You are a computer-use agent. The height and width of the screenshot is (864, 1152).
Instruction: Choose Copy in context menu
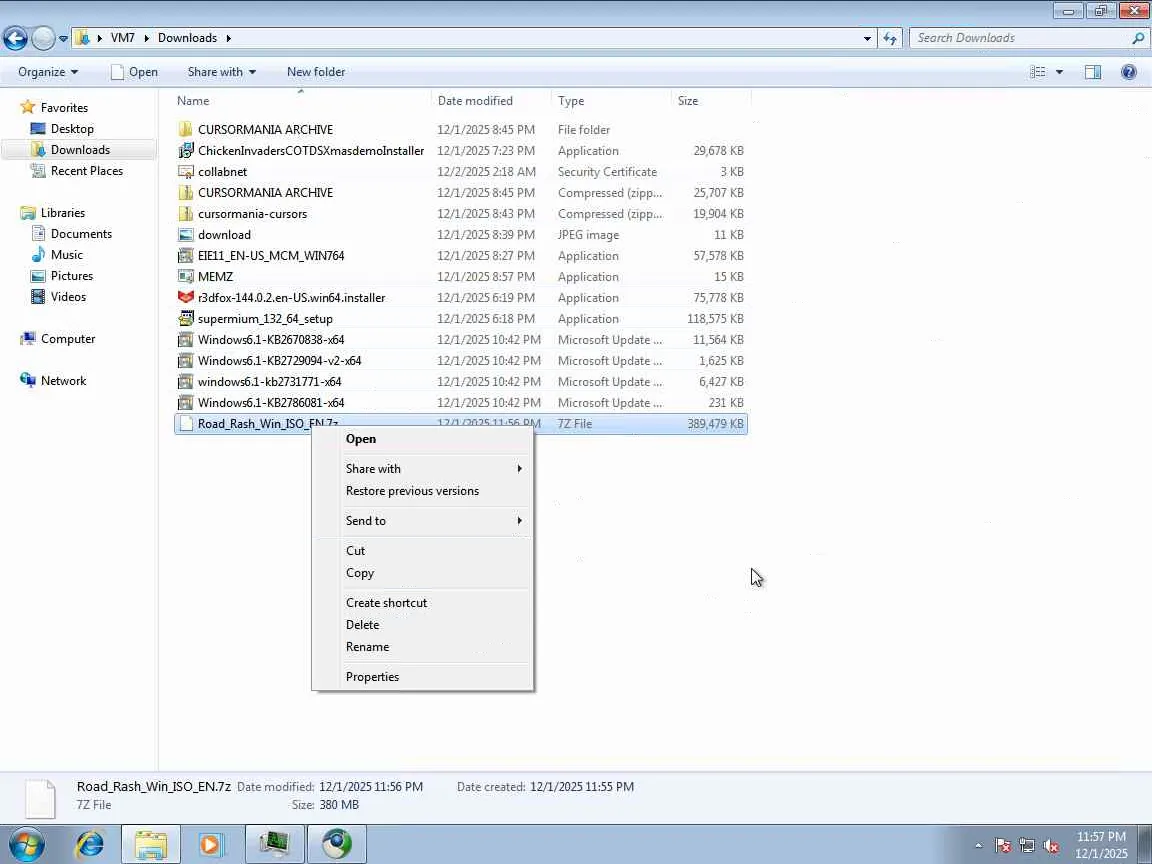pyautogui.click(x=422, y=573)
